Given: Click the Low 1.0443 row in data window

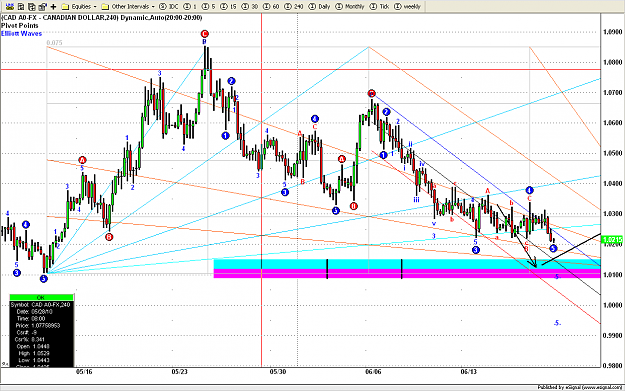Looking at the screenshot, I should [41, 360].
